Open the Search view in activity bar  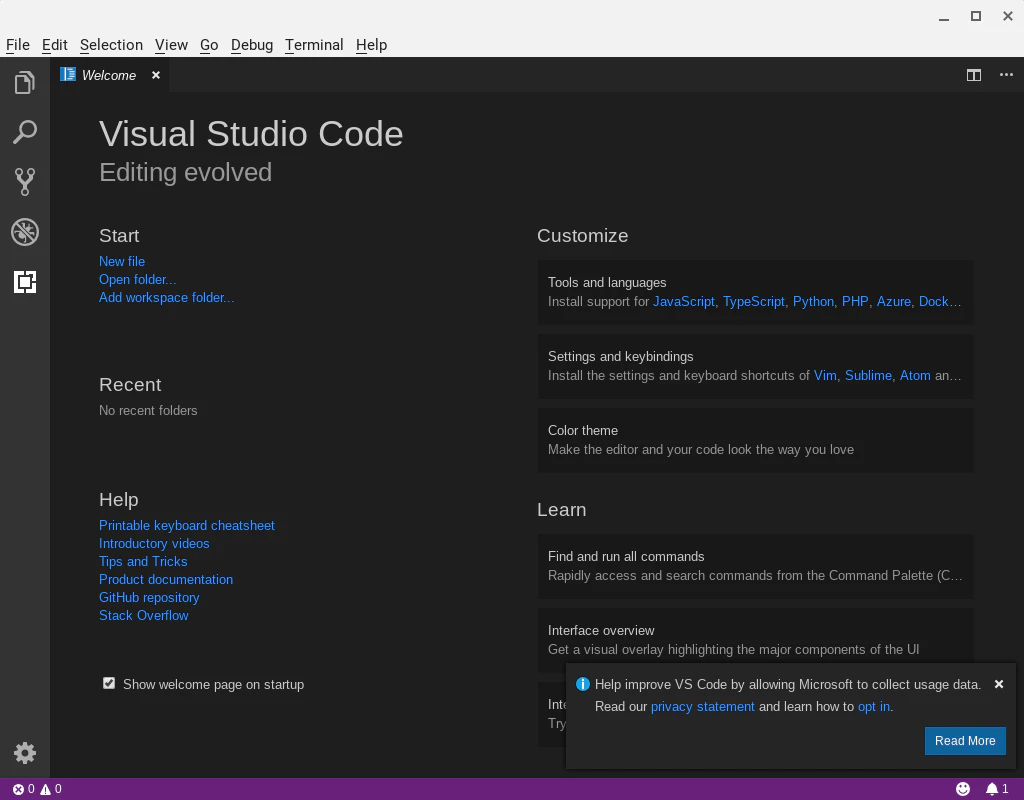click(25, 132)
